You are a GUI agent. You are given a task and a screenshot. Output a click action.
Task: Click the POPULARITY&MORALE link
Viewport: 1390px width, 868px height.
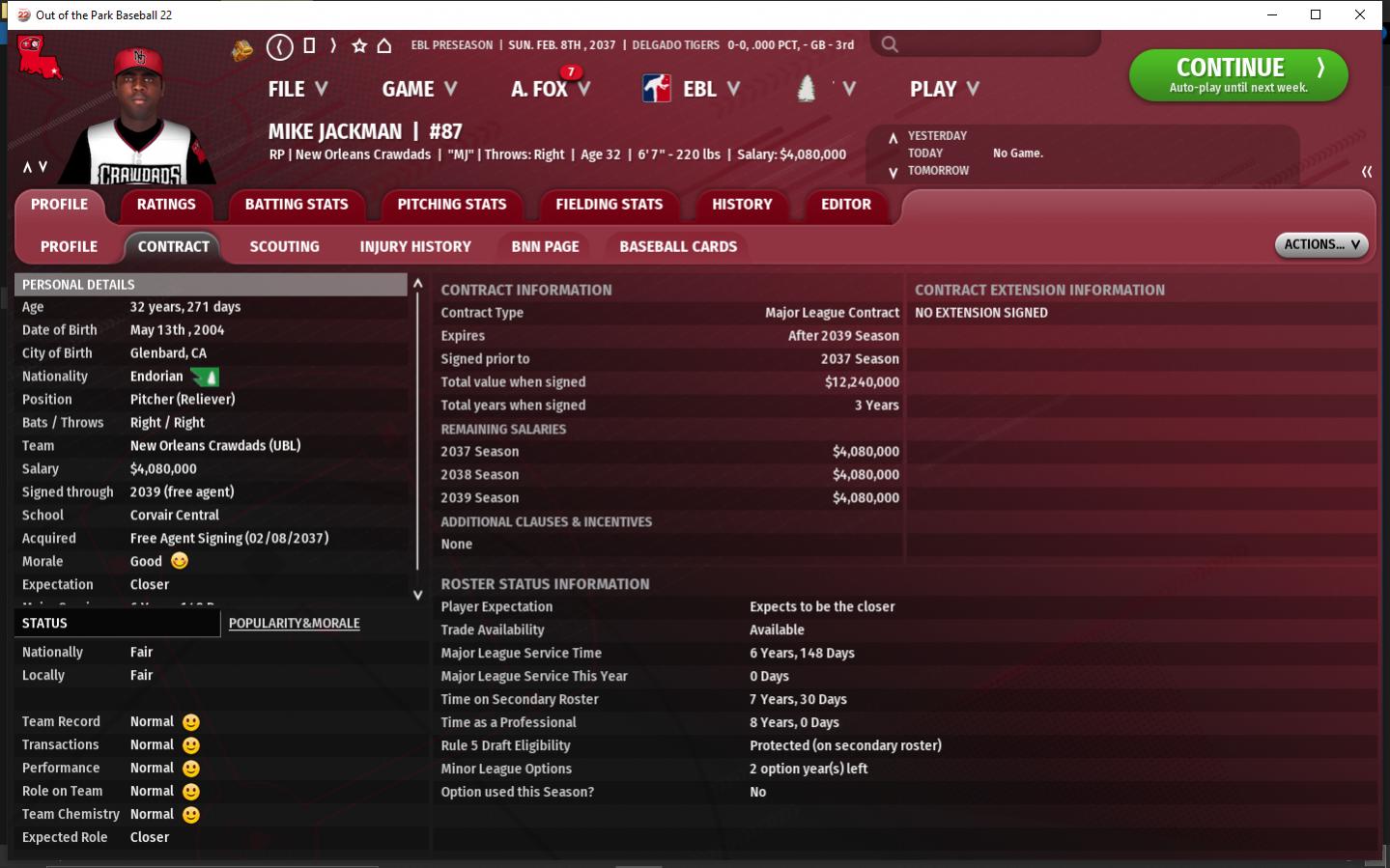[x=294, y=624]
